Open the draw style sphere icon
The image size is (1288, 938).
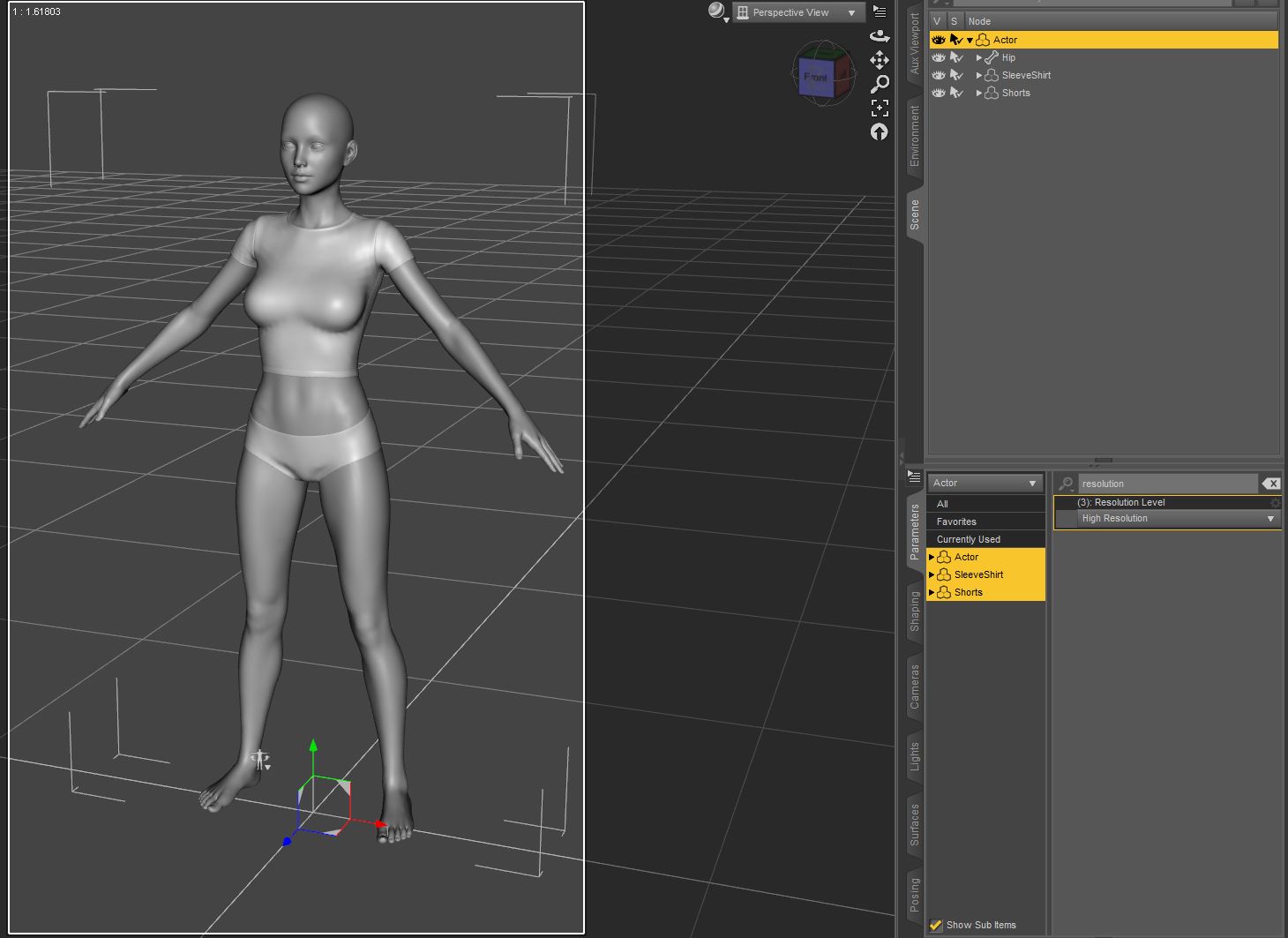(x=716, y=11)
